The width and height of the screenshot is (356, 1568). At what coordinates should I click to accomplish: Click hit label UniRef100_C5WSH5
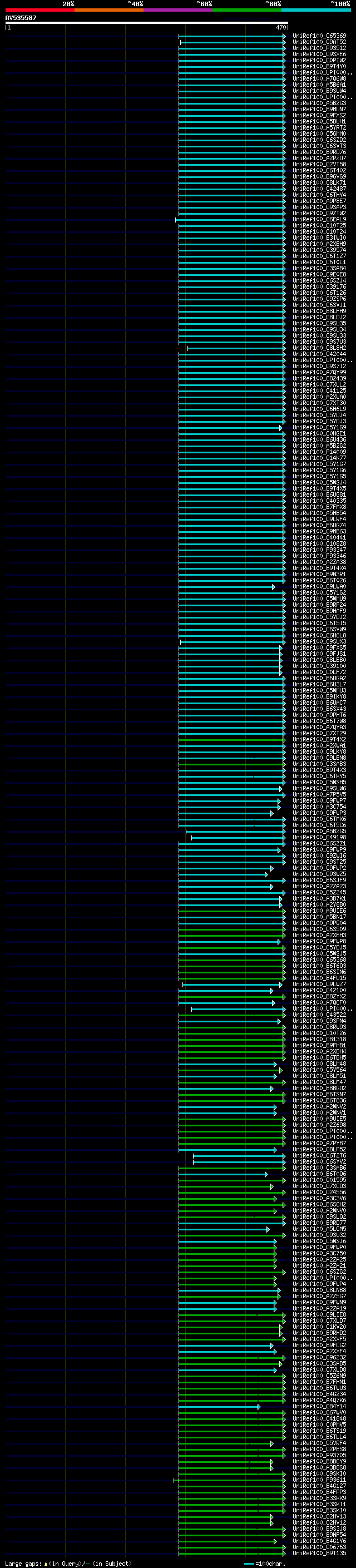click(x=319, y=782)
